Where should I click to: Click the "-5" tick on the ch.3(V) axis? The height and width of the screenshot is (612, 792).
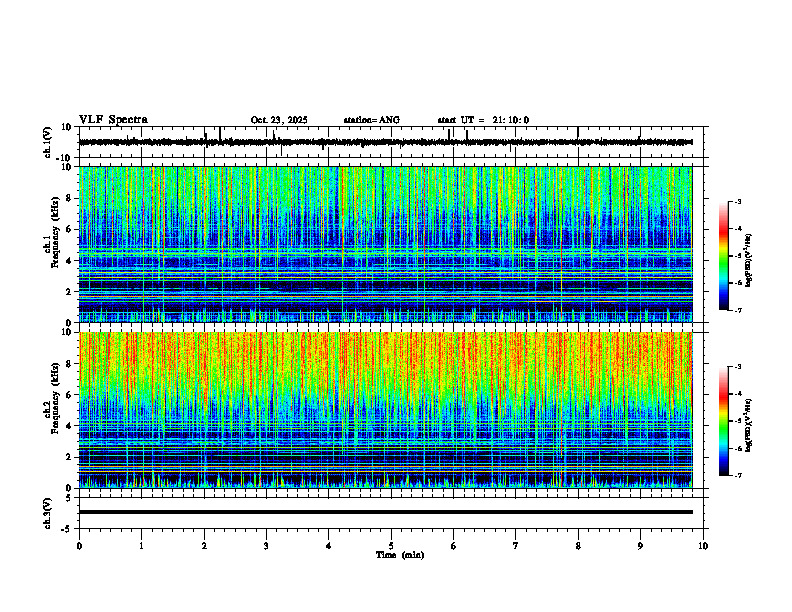coord(68,529)
